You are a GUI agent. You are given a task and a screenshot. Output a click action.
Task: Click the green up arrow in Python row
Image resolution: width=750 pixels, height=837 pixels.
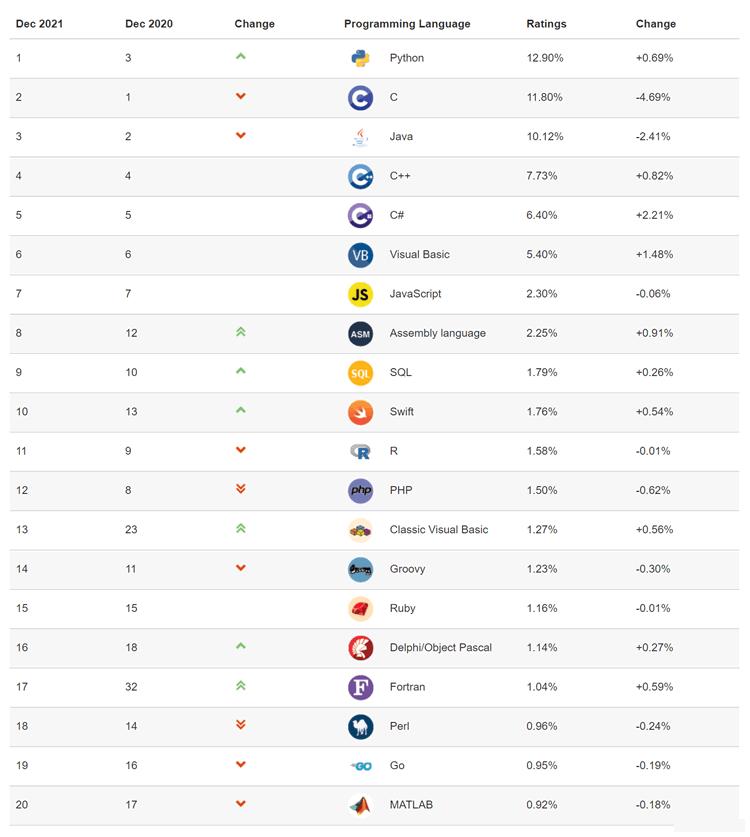pos(240,57)
